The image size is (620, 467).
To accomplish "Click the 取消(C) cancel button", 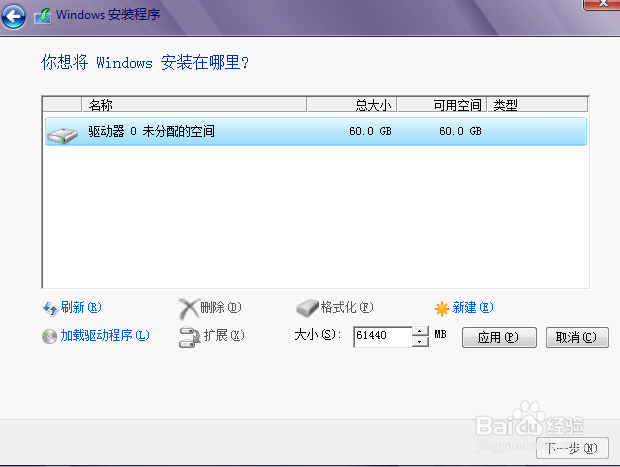I will click(577, 337).
